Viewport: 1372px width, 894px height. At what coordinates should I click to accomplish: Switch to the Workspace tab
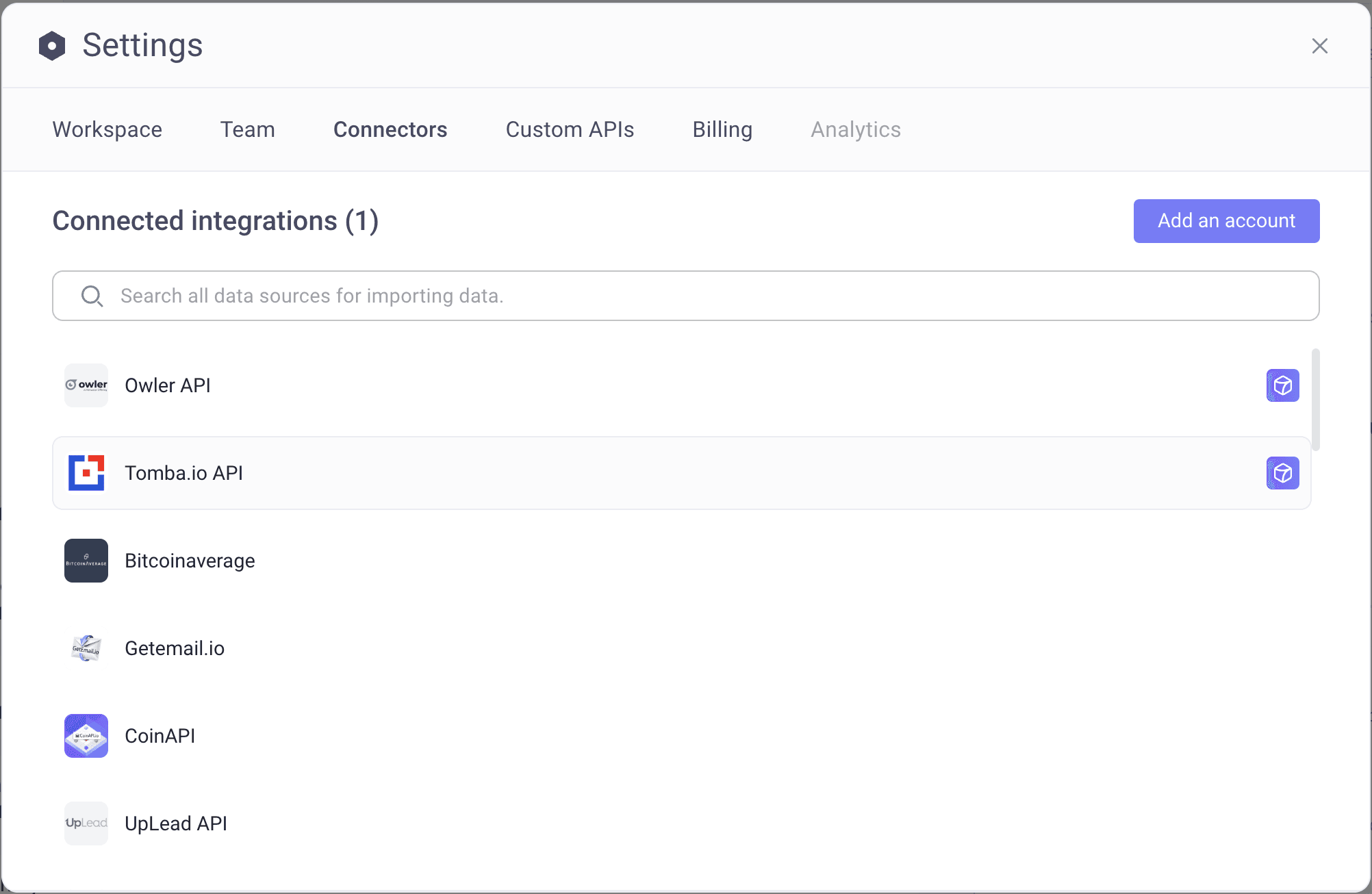coord(107,129)
